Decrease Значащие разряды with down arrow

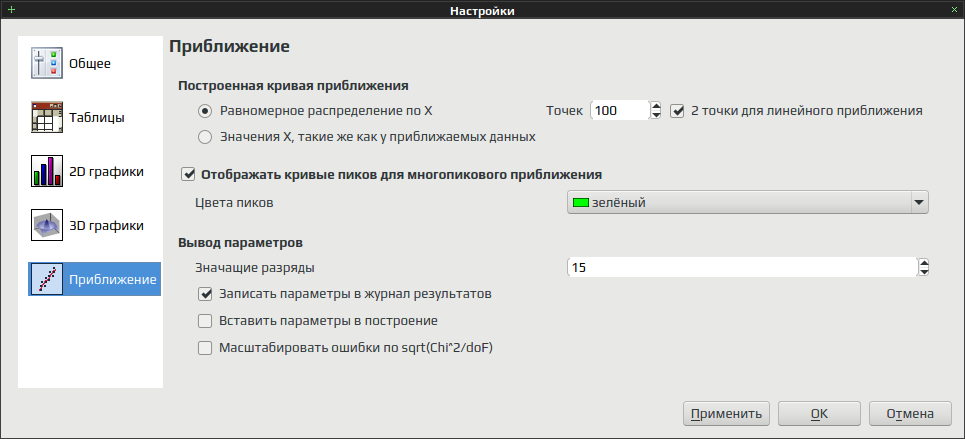pyautogui.click(x=923, y=272)
